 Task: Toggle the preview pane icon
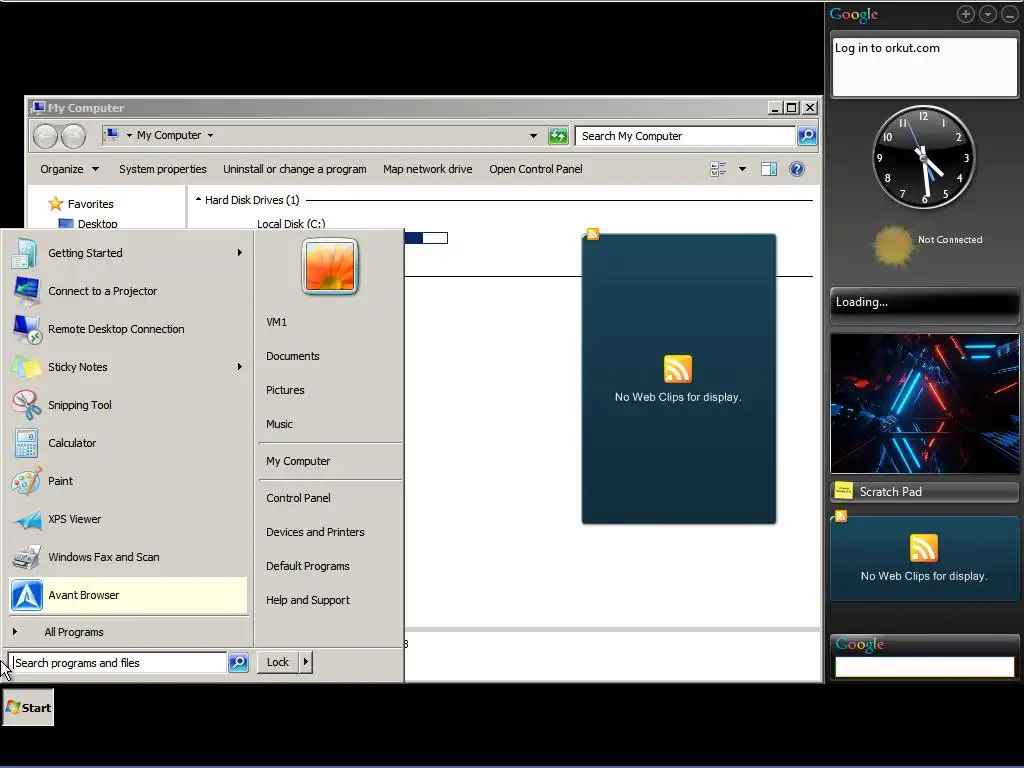(x=769, y=169)
